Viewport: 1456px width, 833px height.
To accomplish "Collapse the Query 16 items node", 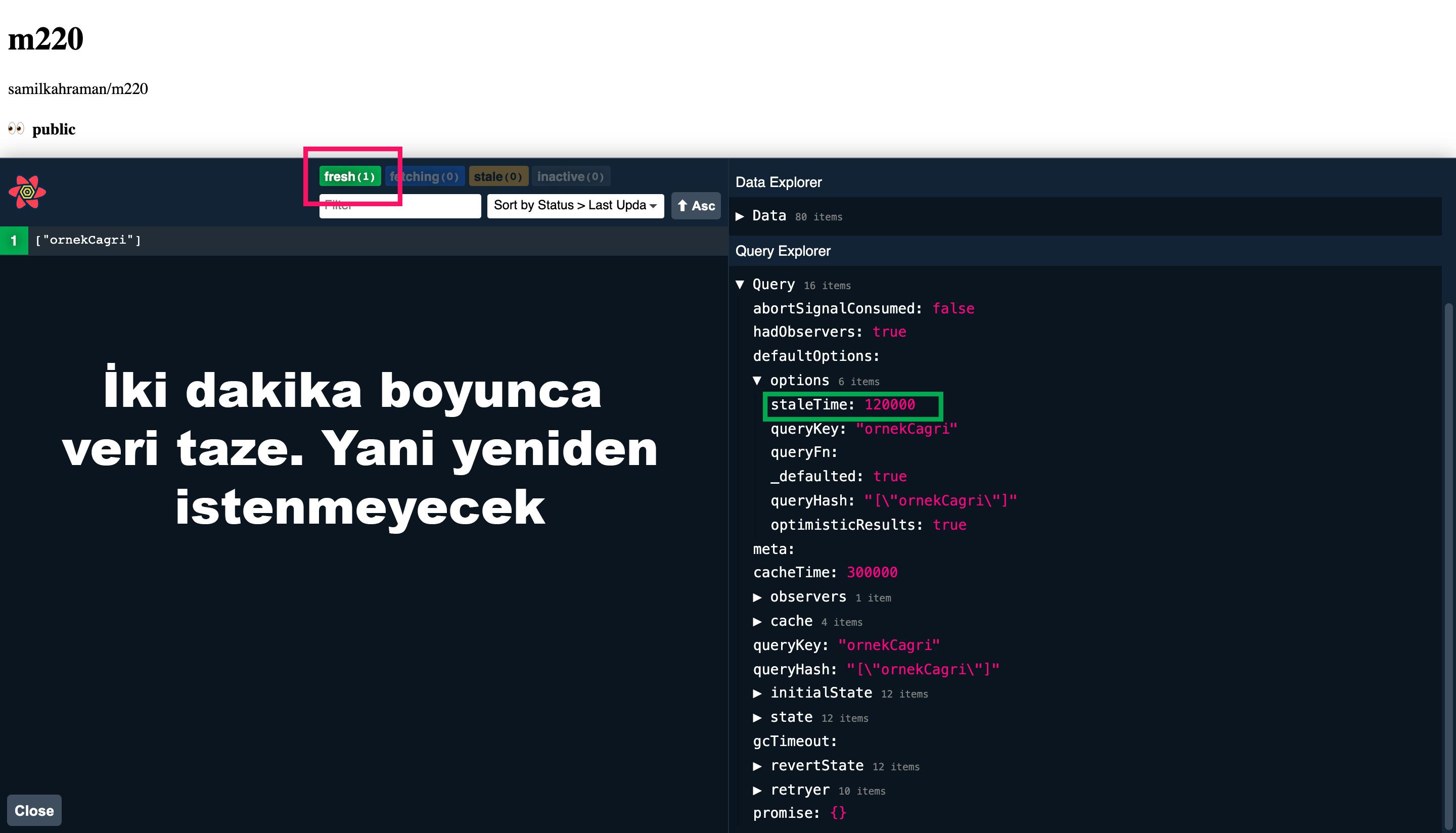I will click(x=793, y=285).
